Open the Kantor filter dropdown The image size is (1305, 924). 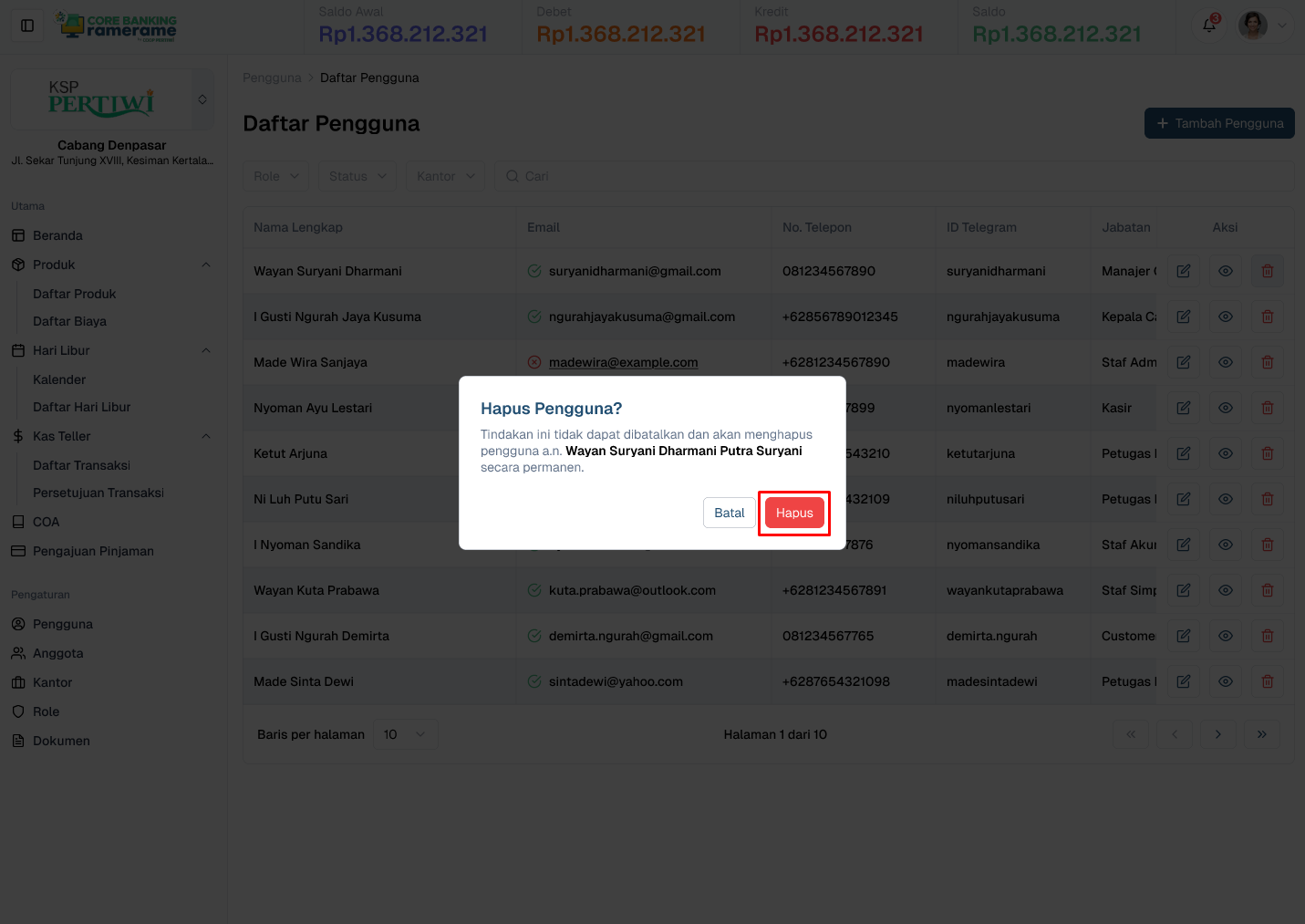444,175
